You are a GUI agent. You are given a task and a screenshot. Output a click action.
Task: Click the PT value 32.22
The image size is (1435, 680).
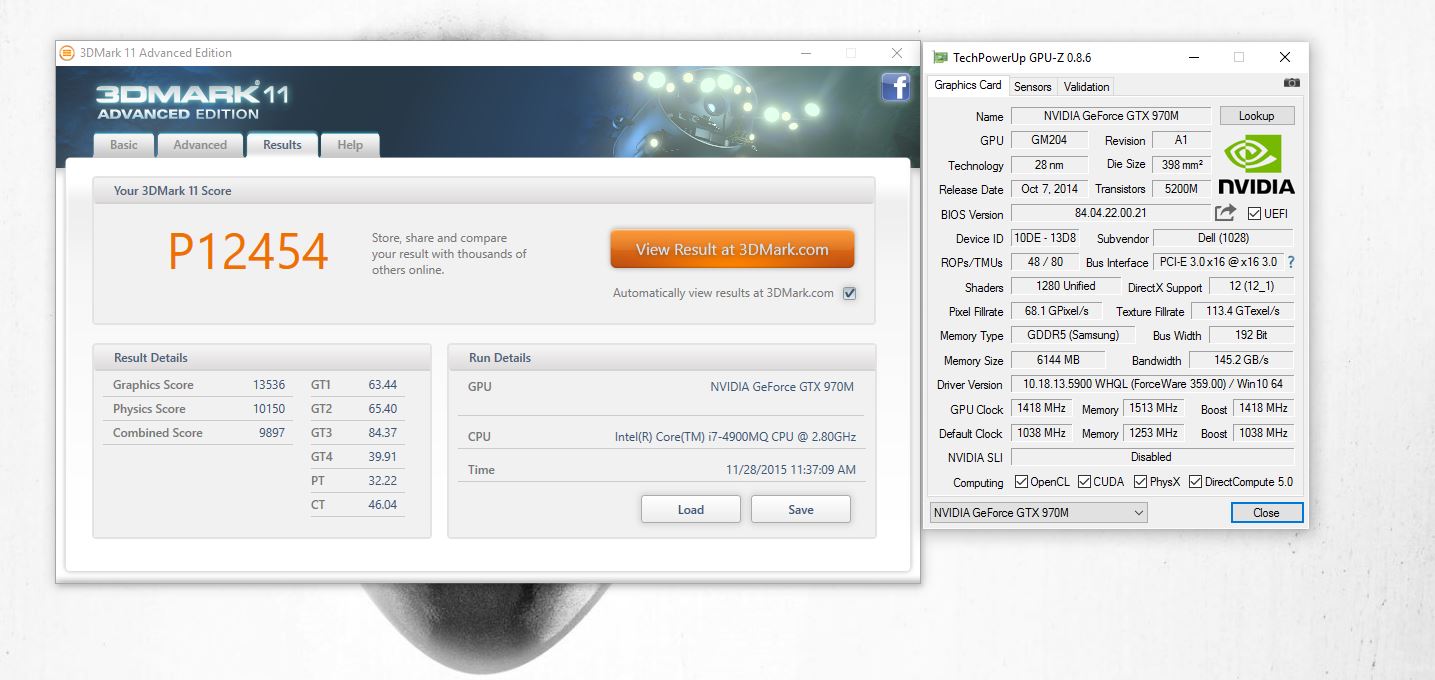[x=382, y=481]
